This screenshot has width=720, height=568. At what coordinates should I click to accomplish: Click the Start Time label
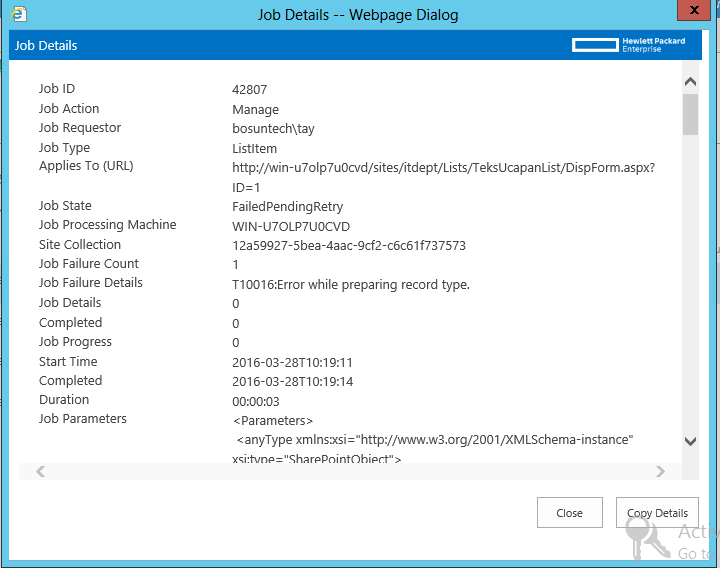[x=68, y=362]
